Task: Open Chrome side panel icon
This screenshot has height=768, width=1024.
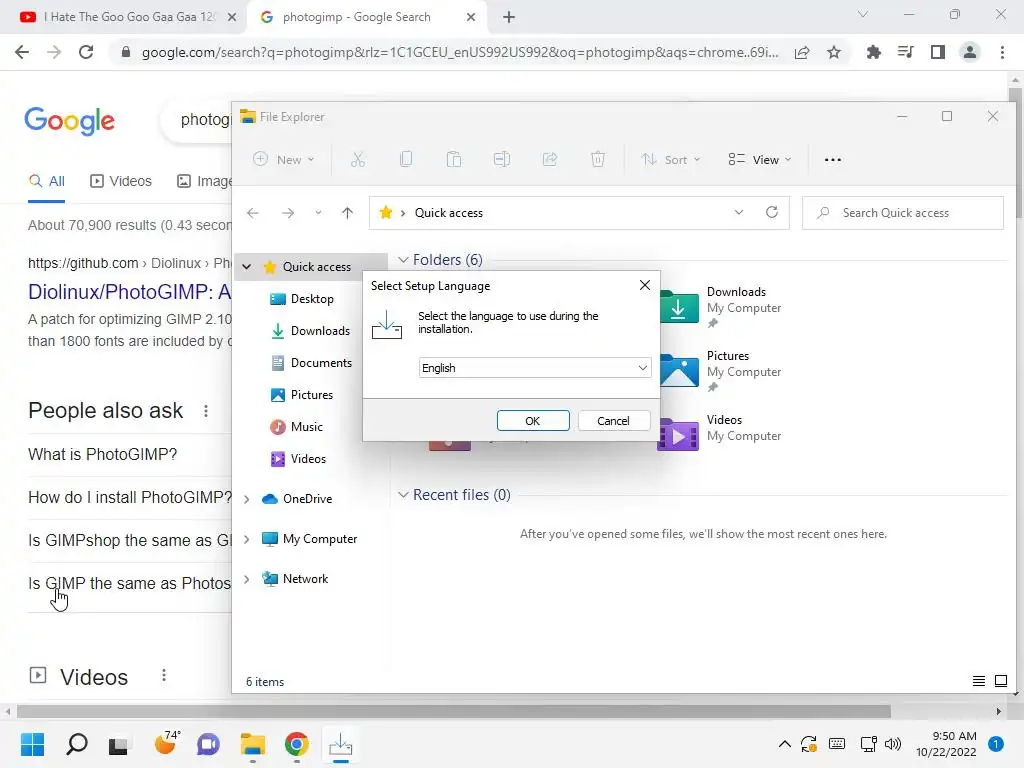Action: 938,52
